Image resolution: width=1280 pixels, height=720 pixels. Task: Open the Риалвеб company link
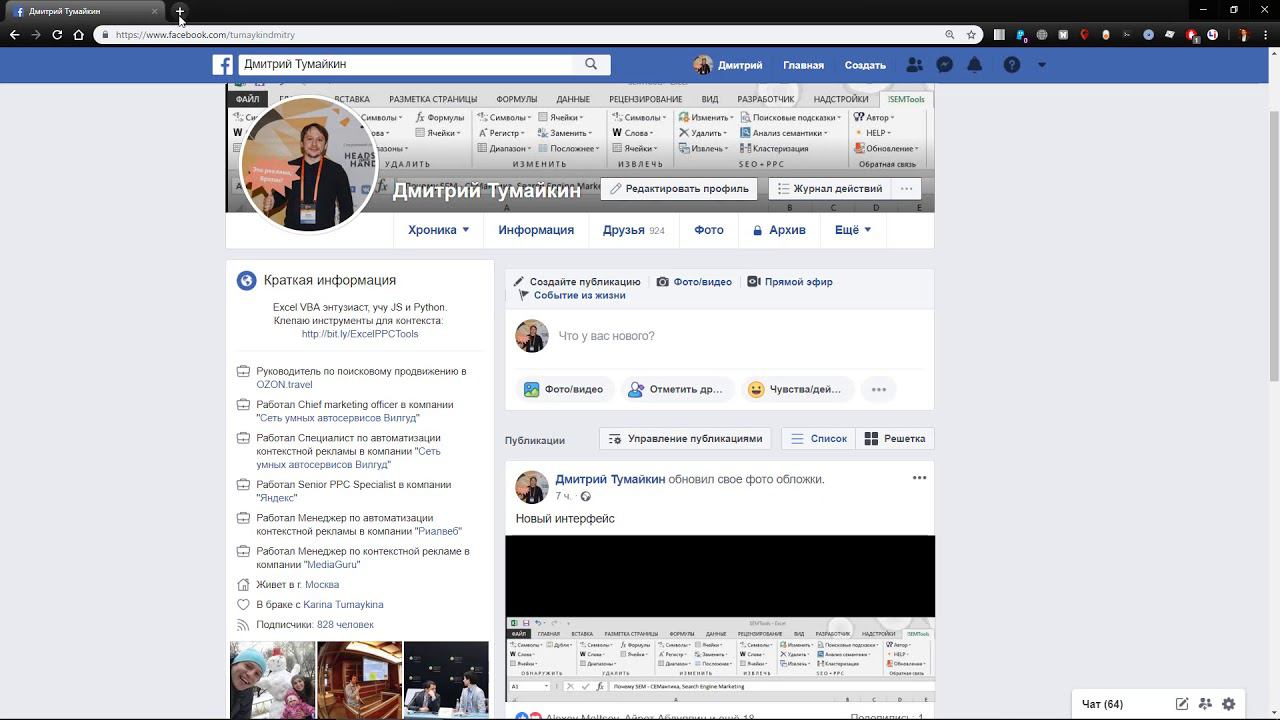(437, 531)
